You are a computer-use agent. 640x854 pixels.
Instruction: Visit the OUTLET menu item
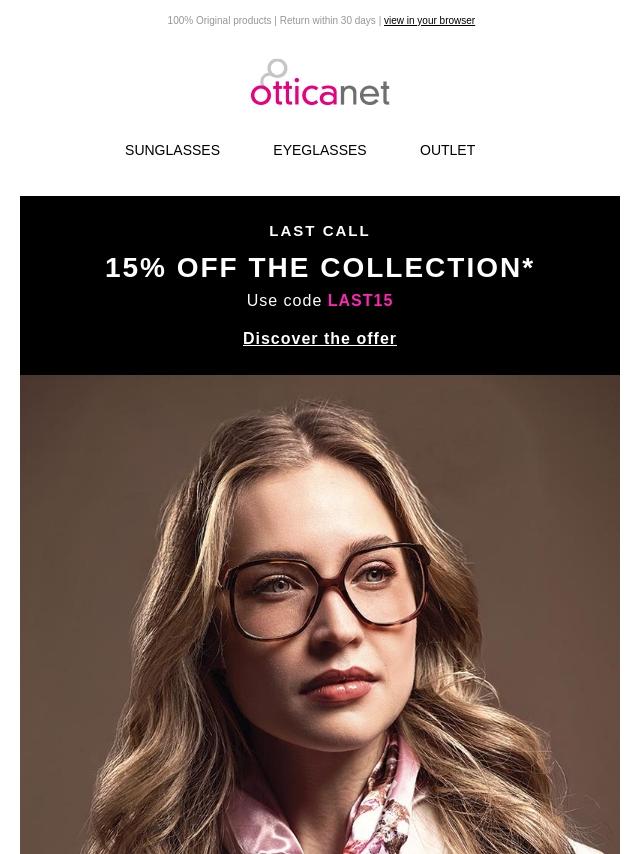pos(447,150)
